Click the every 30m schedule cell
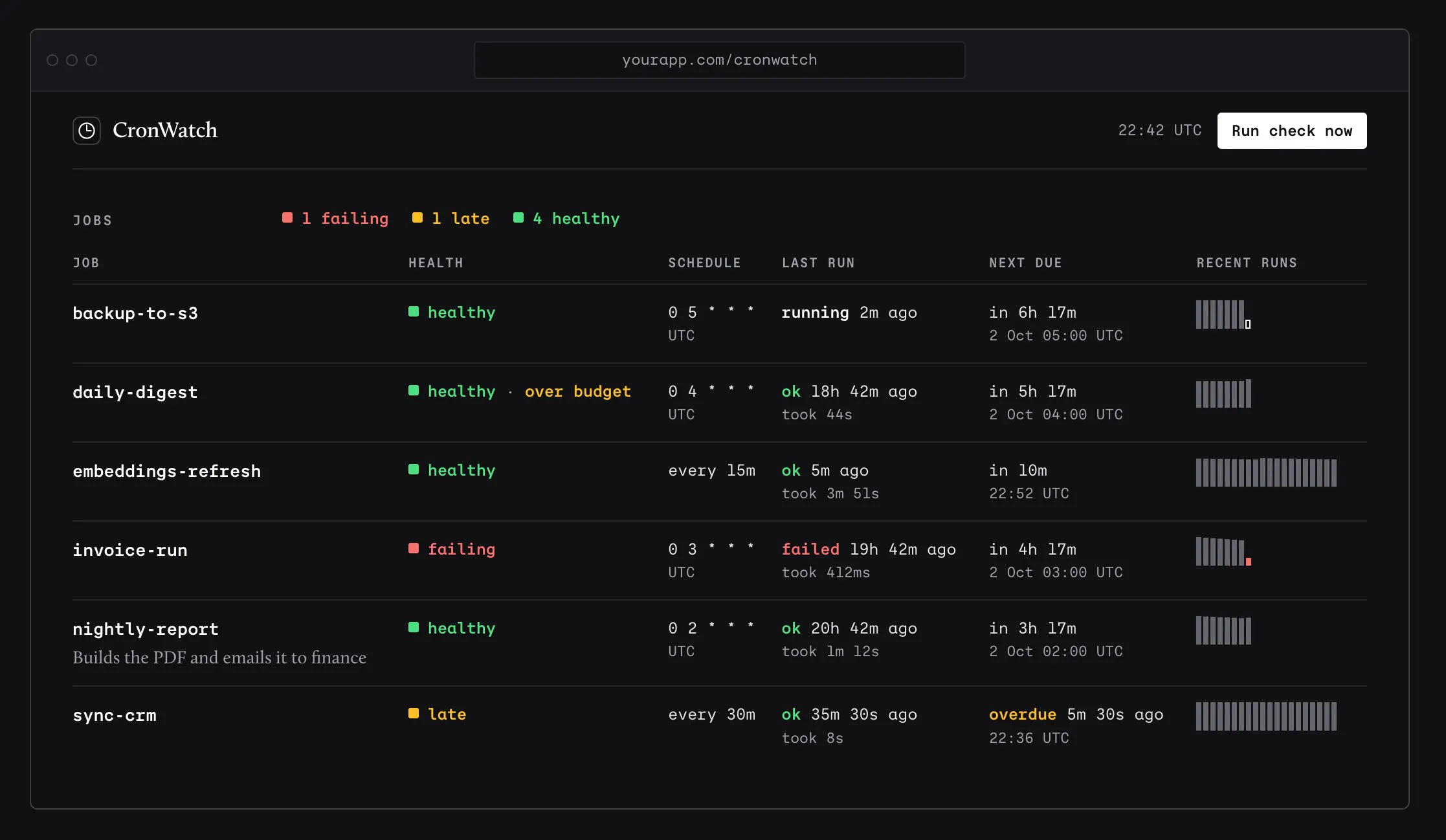 (711, 714)
